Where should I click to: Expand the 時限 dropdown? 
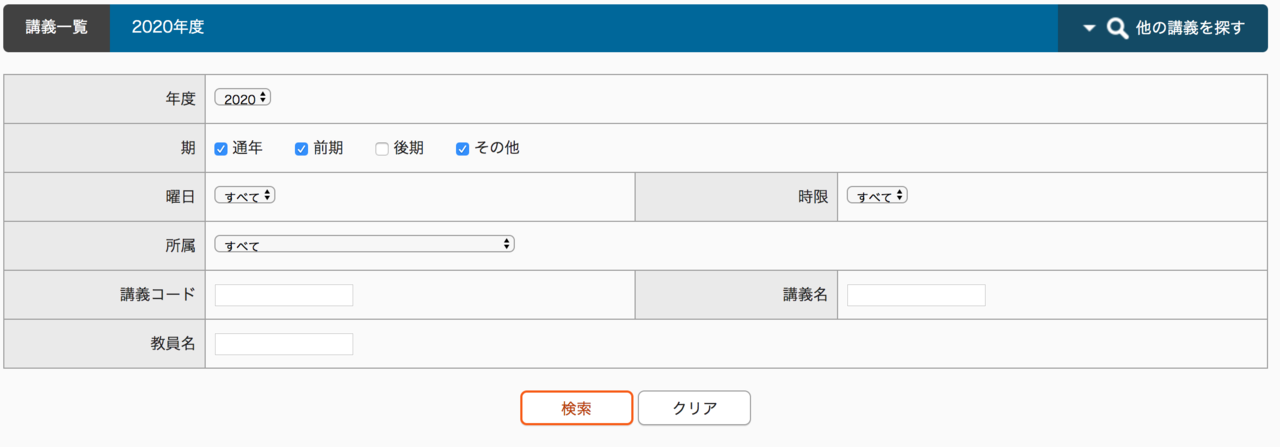pos(877,196)
